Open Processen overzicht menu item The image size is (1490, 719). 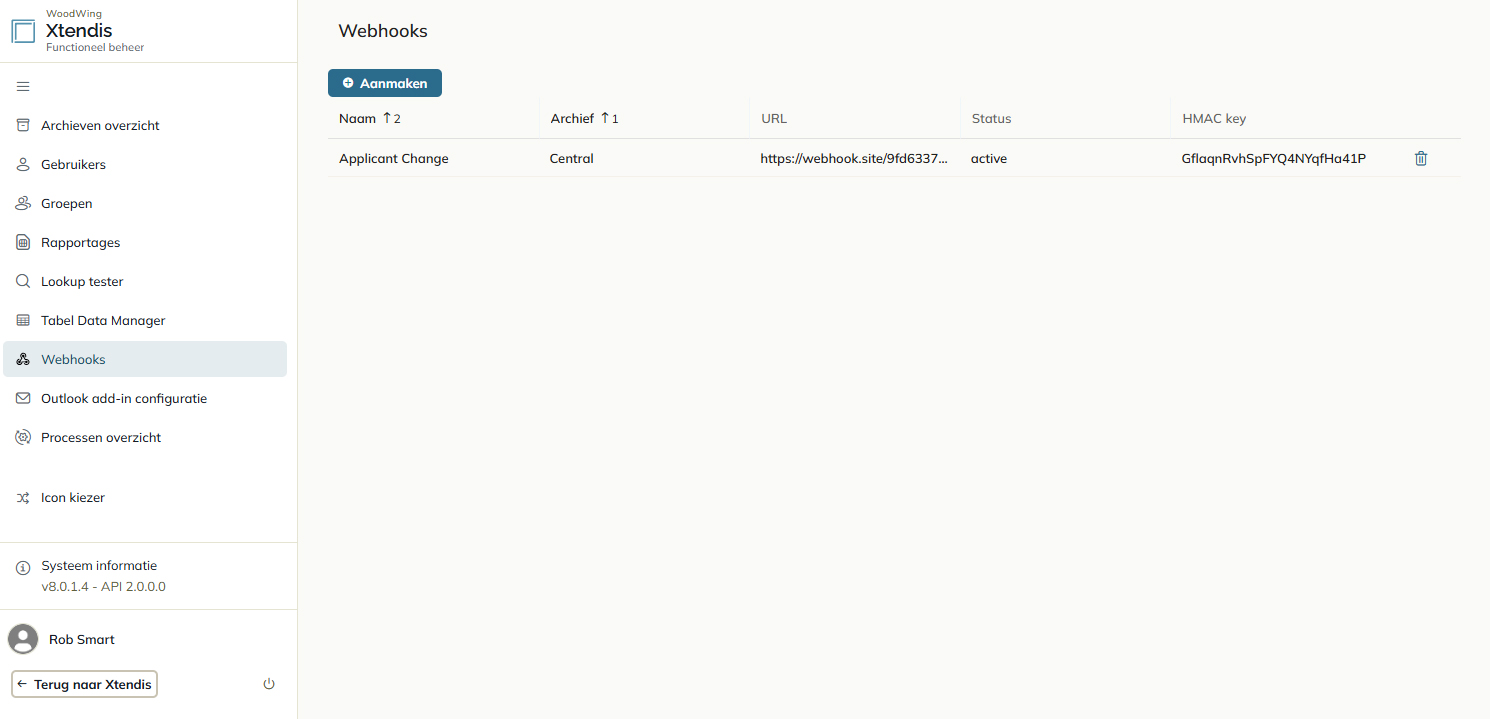(145, 437)
